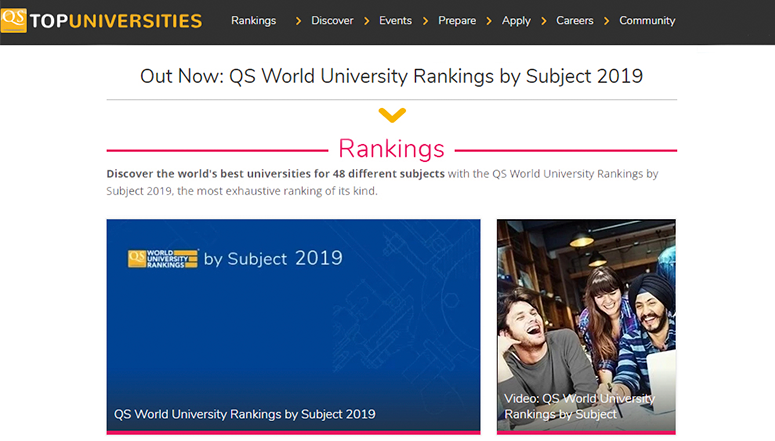775x441 pixels.
Task: Open the Discover menu
Action: tap(332, 21)
